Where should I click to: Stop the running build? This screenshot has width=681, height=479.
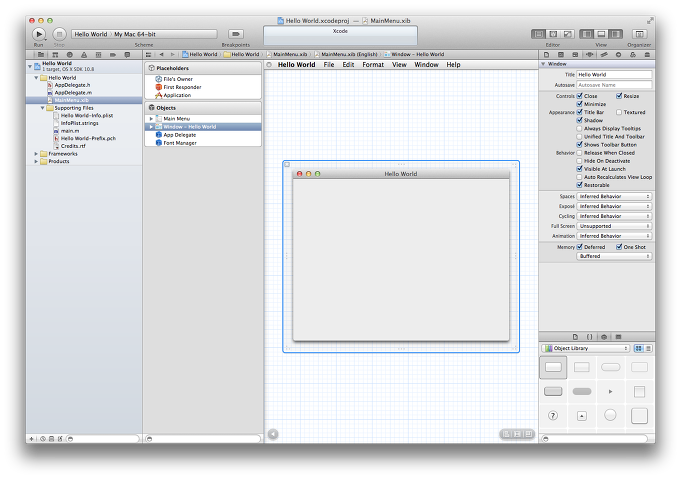point(60,34)
